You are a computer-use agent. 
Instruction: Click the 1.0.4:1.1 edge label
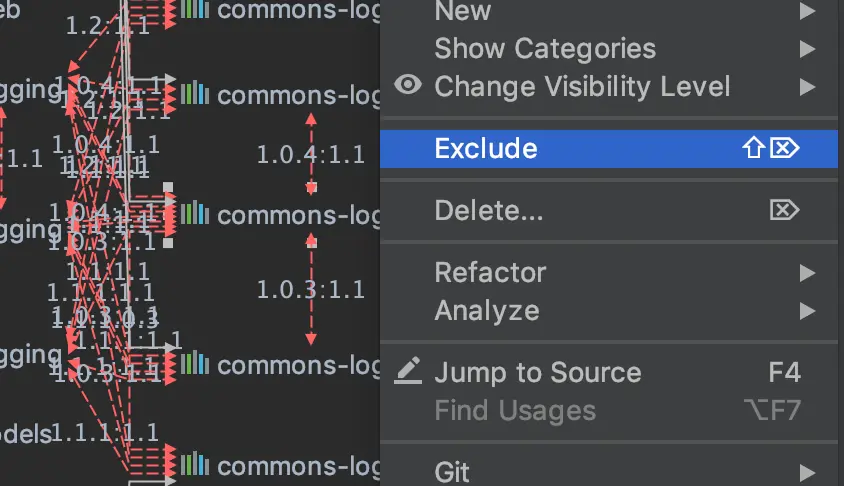pyautogui.click(x=310, y=154)
